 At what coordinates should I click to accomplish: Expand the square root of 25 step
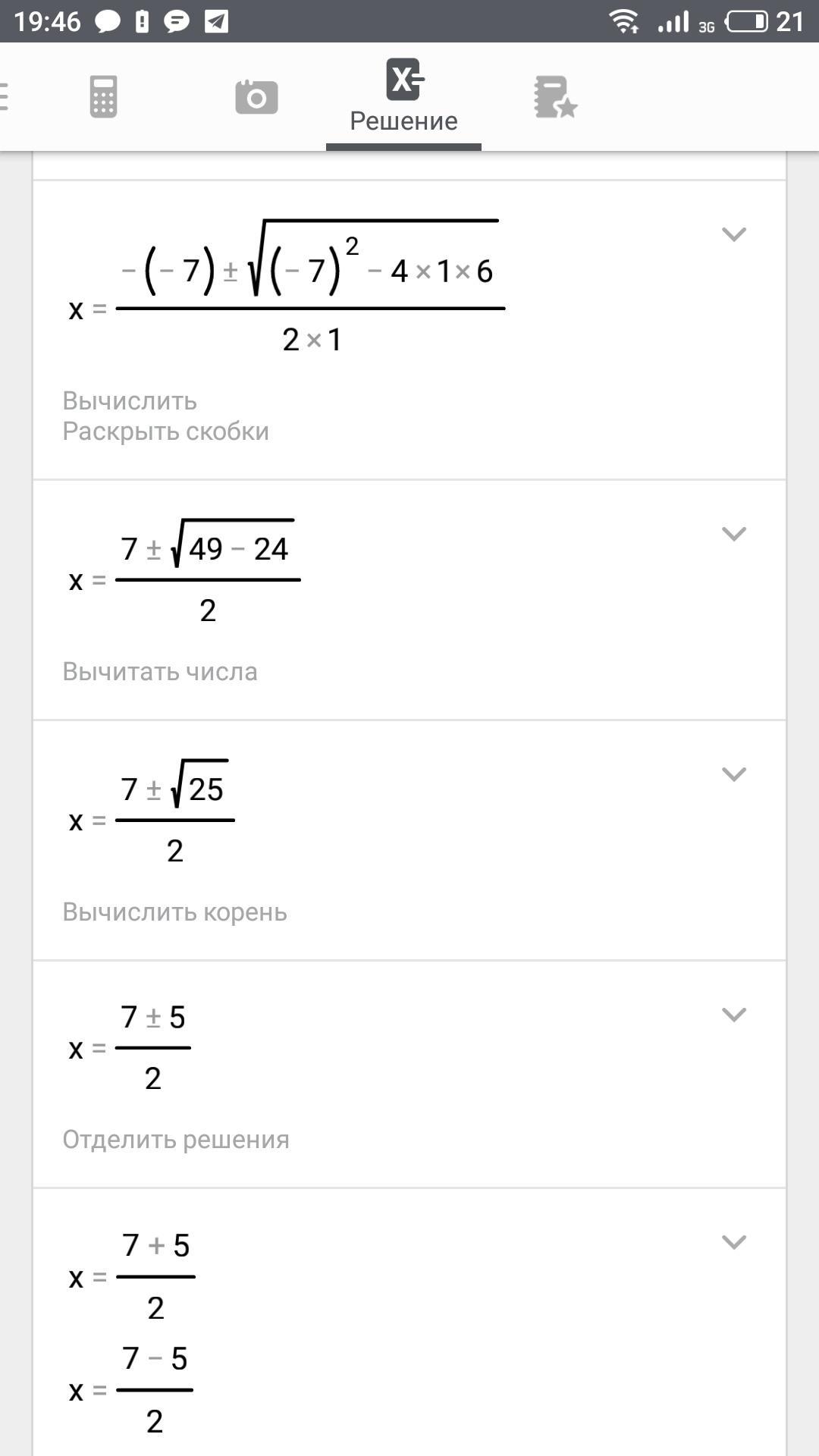click(x=733, y=774)
